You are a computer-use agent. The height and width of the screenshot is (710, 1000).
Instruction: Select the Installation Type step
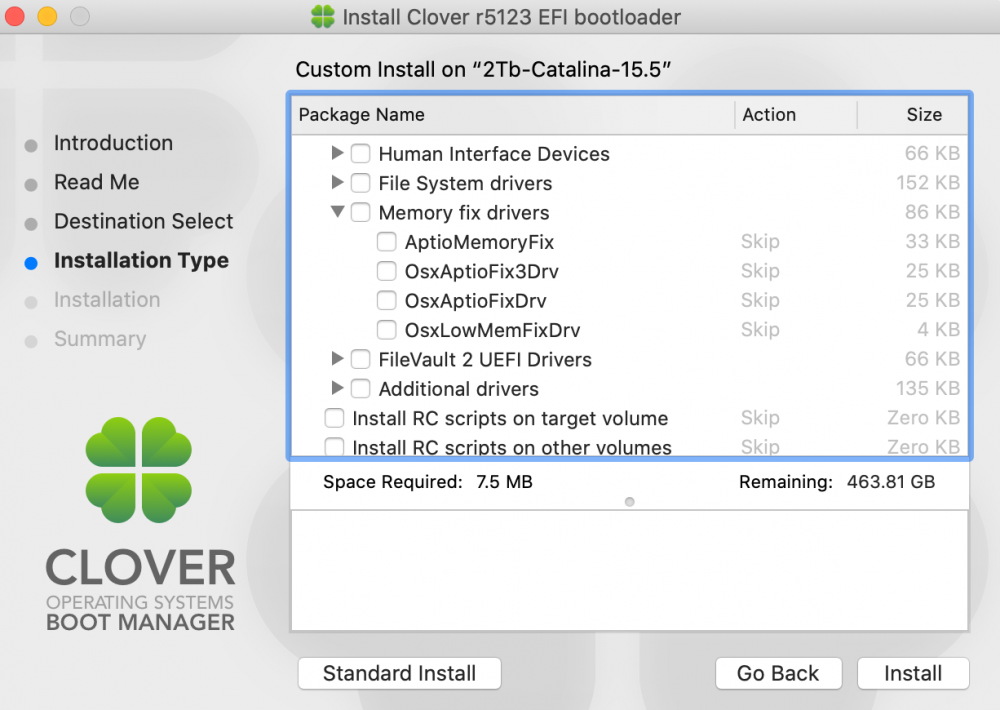[x=142, y=261]
